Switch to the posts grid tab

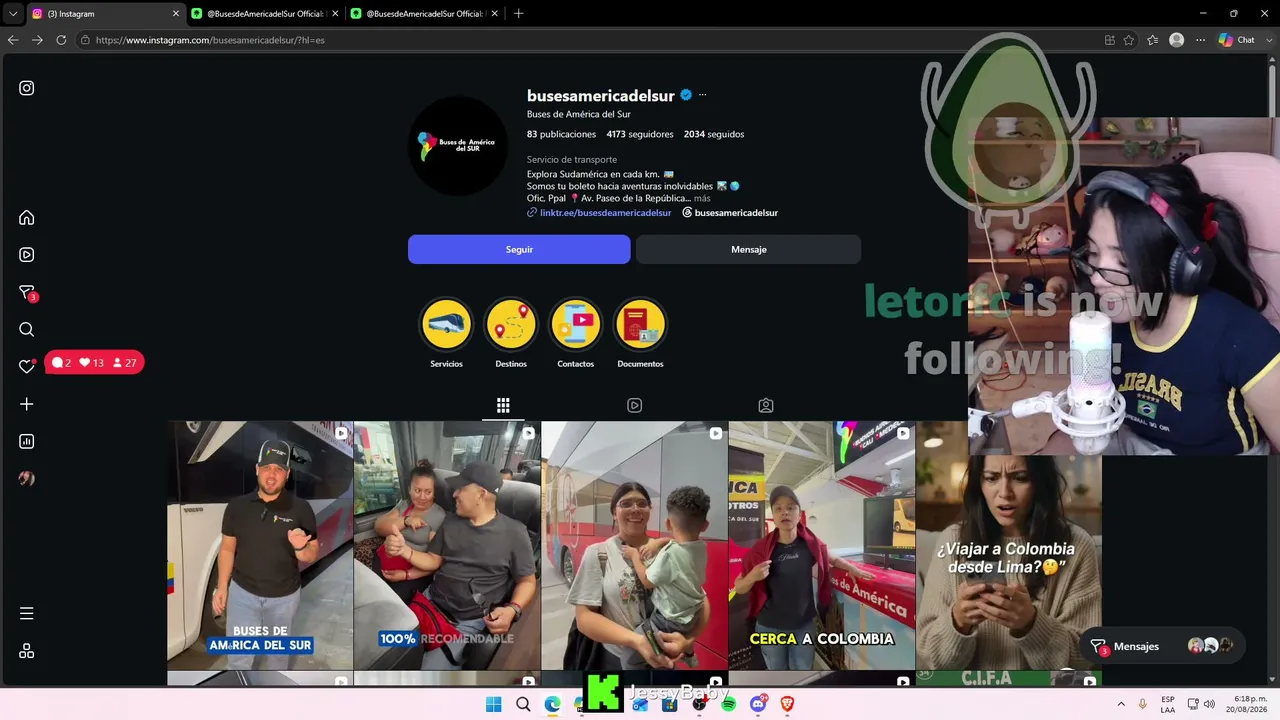coord(503,405)
